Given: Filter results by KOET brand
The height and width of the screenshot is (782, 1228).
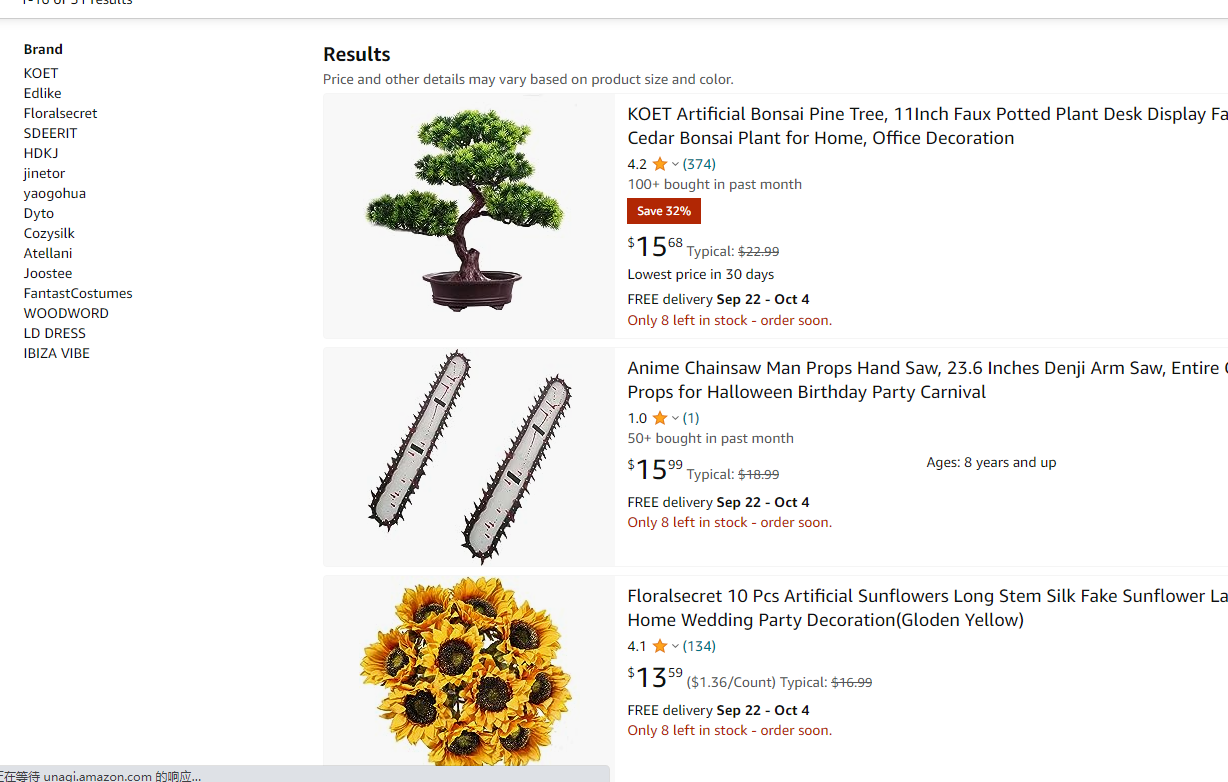Looking at the screenshot, I should [x=41, y=73].
